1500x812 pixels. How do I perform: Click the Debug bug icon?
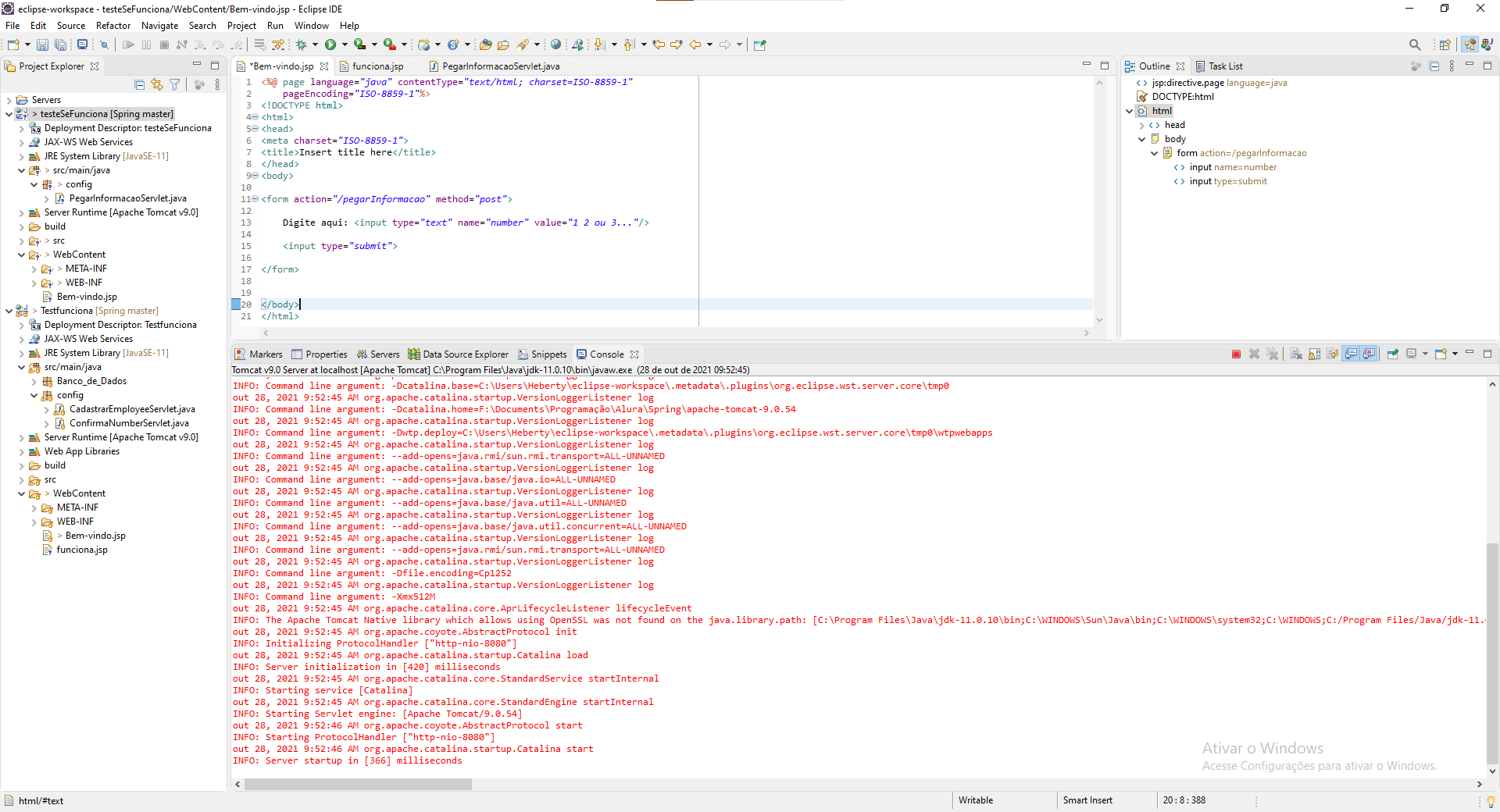301,45
